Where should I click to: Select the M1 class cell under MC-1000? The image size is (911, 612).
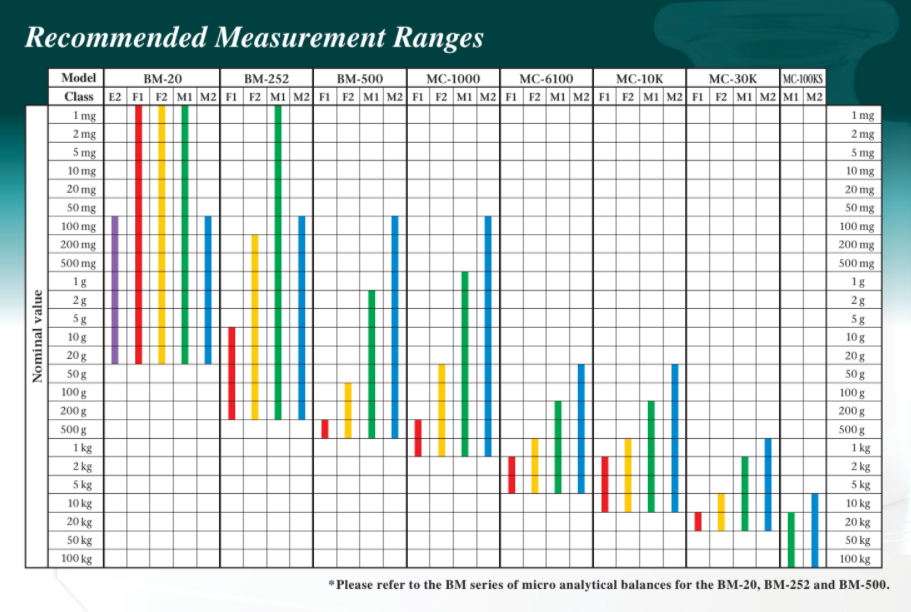pos(464,97)
